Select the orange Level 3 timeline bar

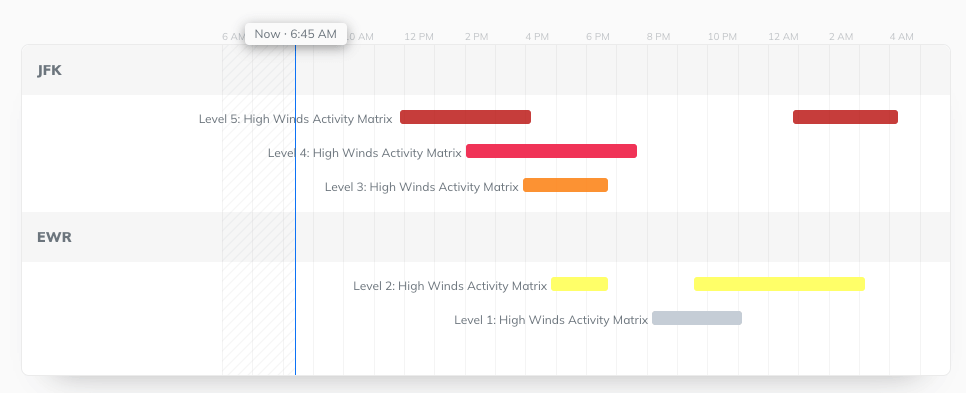[566, 185]
